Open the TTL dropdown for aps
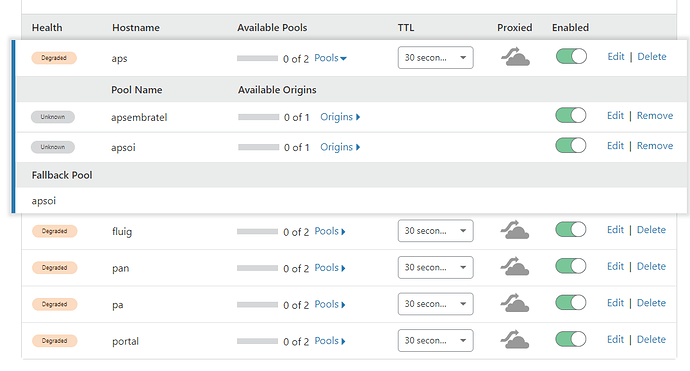The height and width of the screenshot is (371, 690). (436, 58)
